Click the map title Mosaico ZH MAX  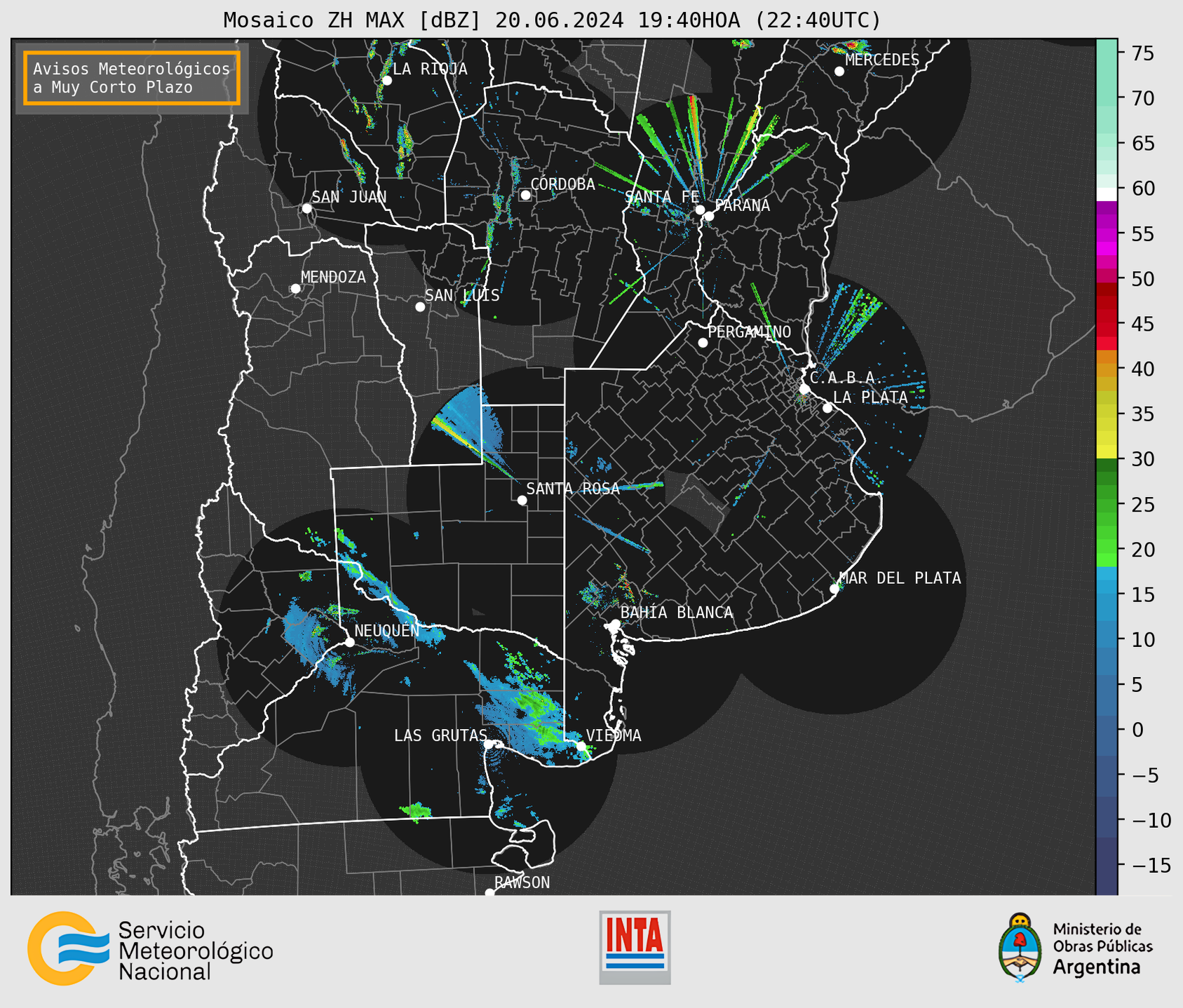552,20
